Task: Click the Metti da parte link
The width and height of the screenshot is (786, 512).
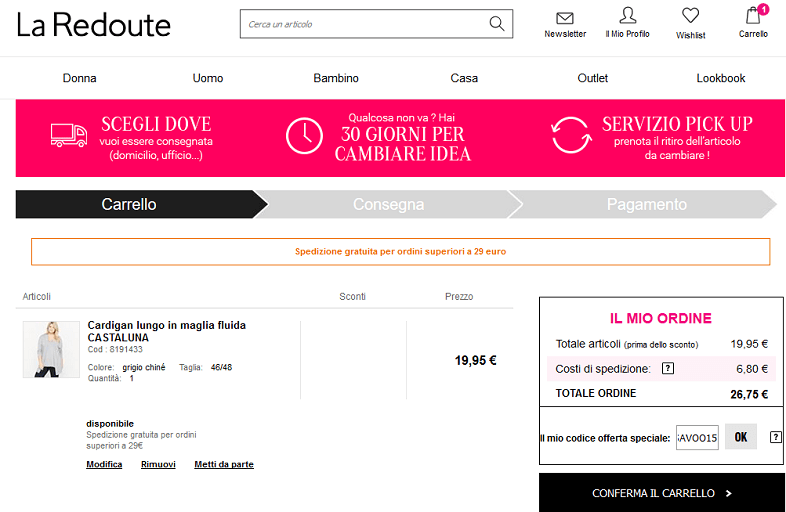Action: click(x=224, y=464)
